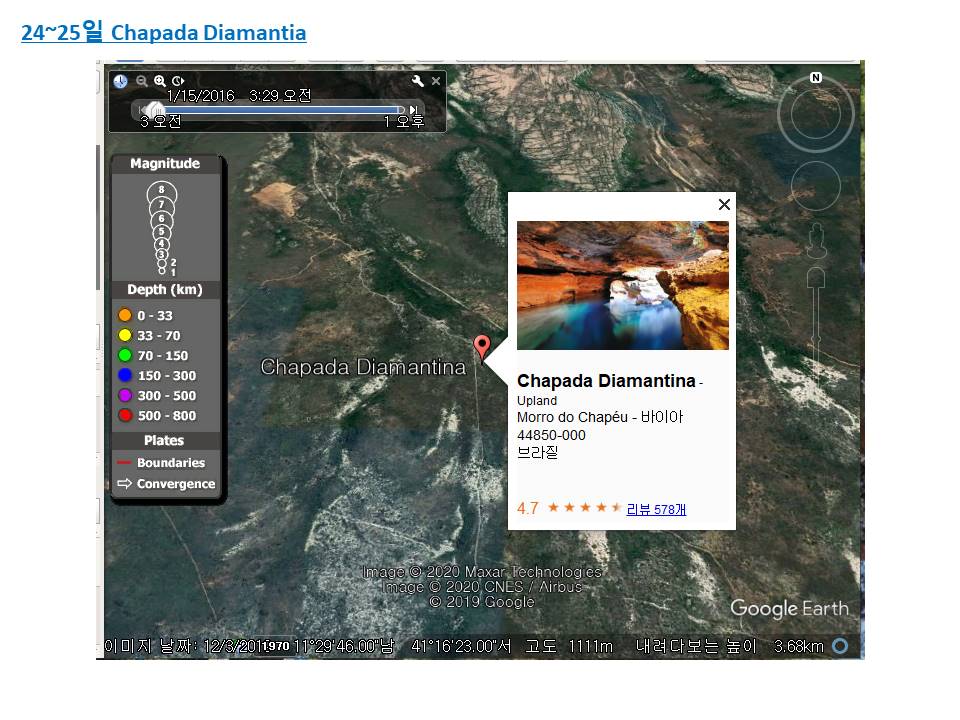Click the move joystick circle
Image resolution: width=960 pixels, height=720 pixels.
pos(816,186)
